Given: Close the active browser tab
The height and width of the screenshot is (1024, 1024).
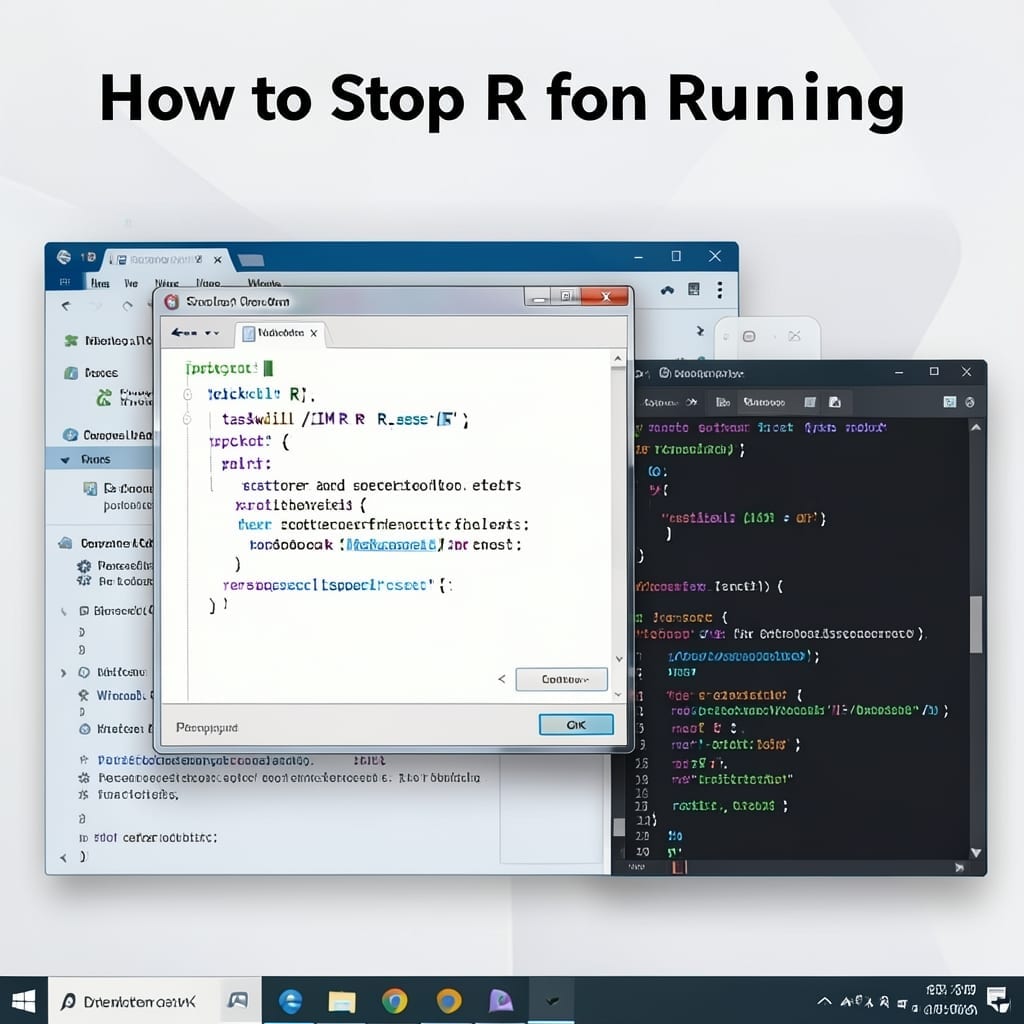Looking at the screenshot, I should click(x=217, y=260).
